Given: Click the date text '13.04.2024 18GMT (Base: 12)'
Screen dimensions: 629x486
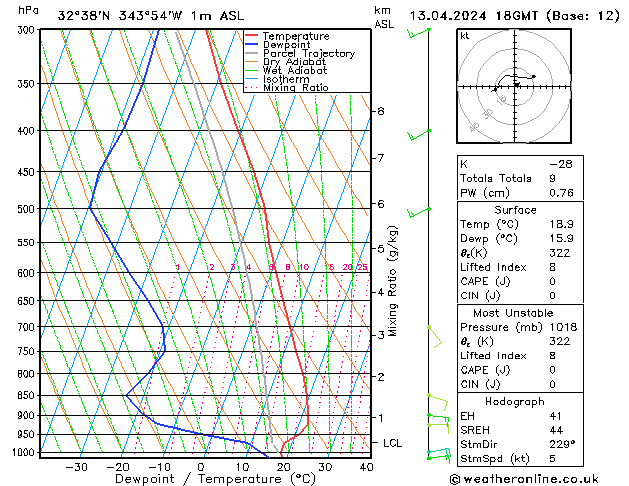Looking at the screenshot, I should (x=514, y=16).
